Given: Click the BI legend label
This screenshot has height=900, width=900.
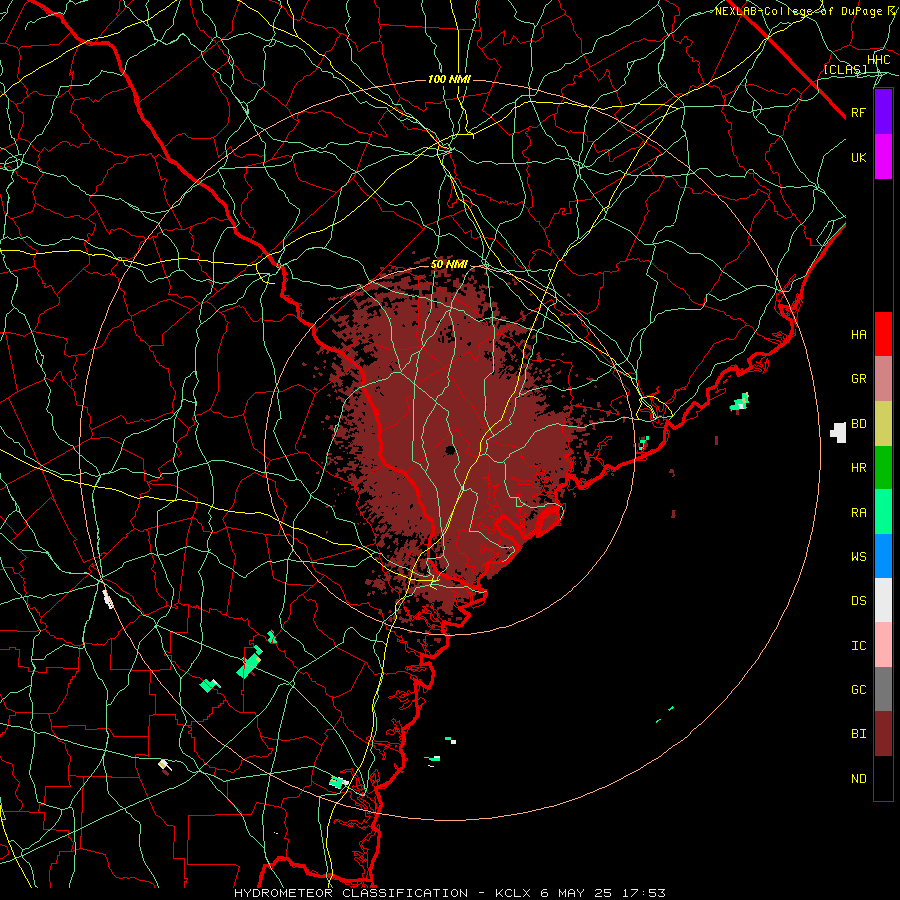Looking at the screenshot, I should tap(858, 734).
